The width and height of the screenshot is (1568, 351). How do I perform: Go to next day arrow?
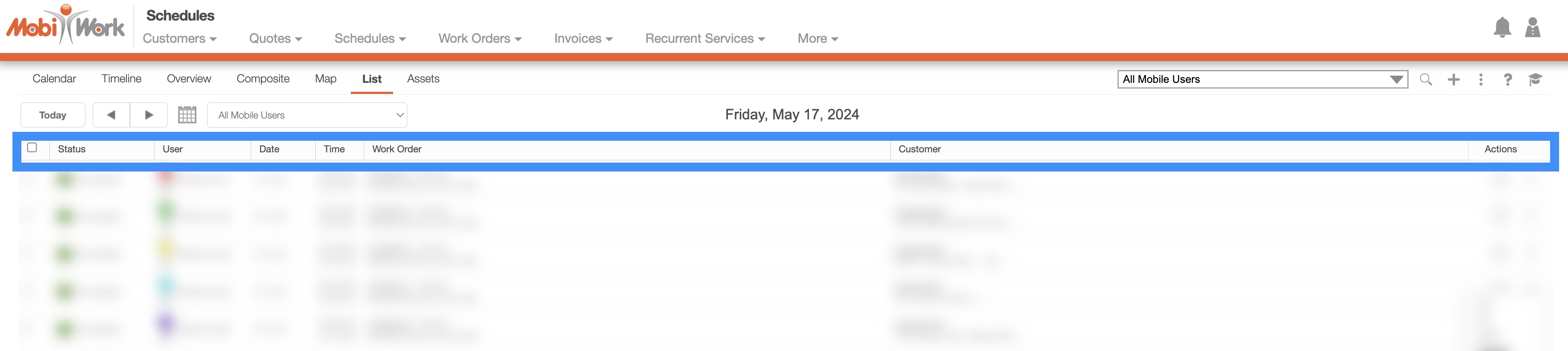coord(149,115)
